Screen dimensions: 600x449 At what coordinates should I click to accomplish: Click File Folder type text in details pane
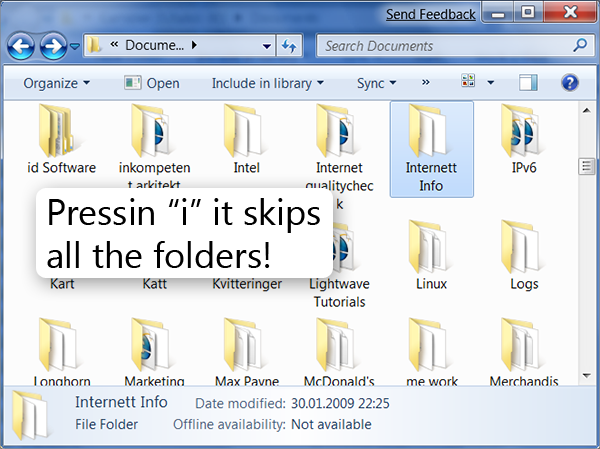(x=106, y=425)
